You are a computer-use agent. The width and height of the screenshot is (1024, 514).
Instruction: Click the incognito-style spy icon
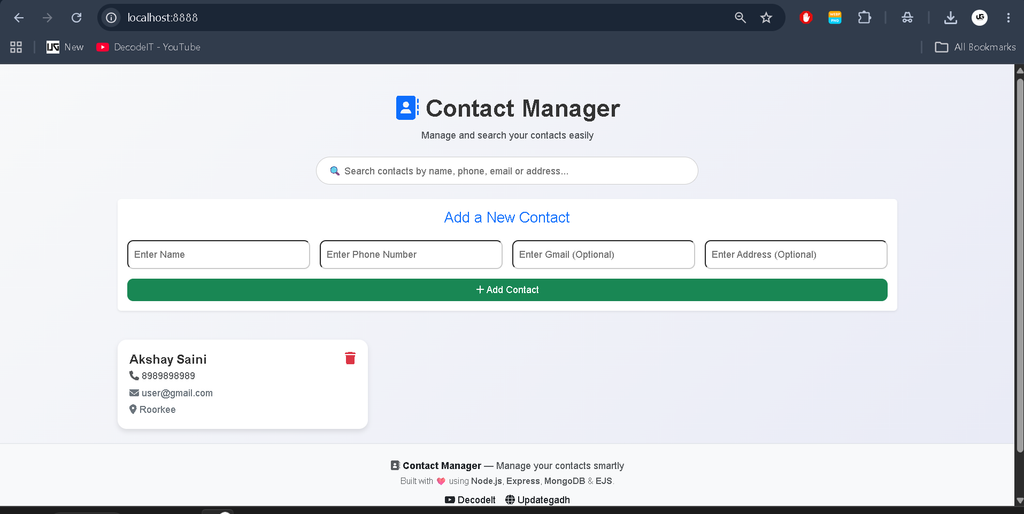(x=907, y=18)
